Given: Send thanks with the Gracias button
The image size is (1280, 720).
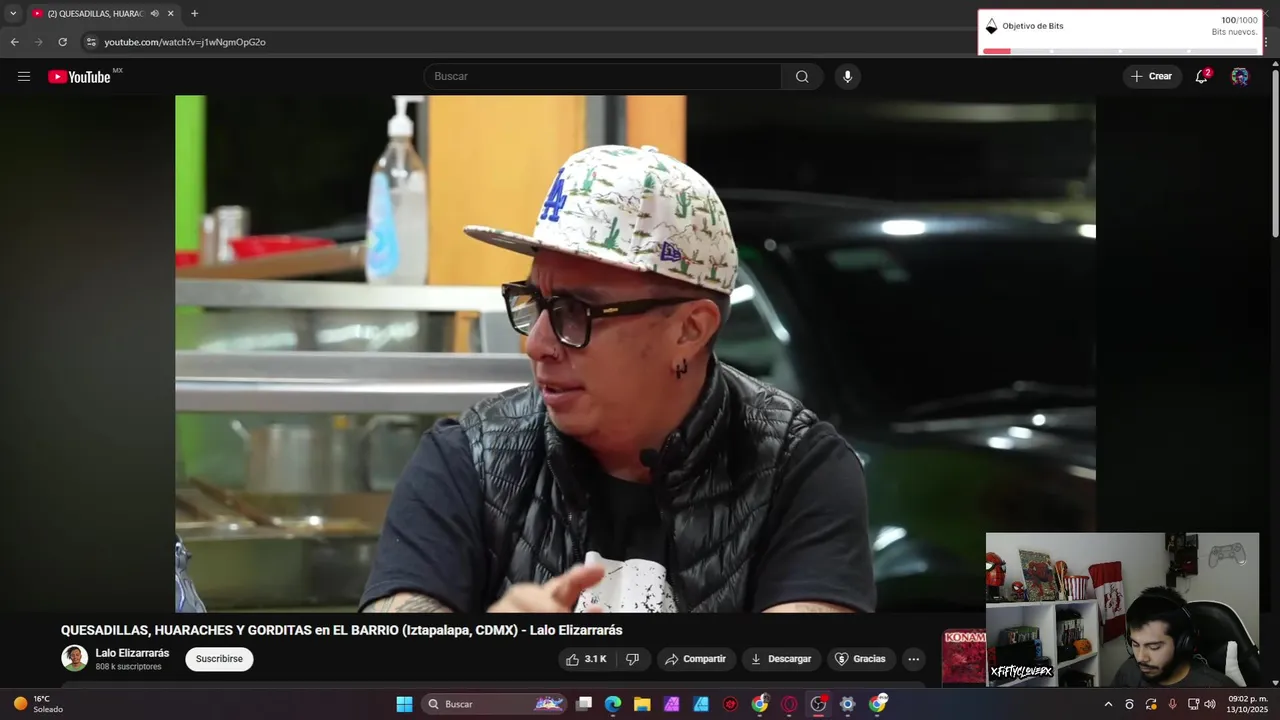Looking at the screenshot, I should pyautogui.click(x=861, y=659).
